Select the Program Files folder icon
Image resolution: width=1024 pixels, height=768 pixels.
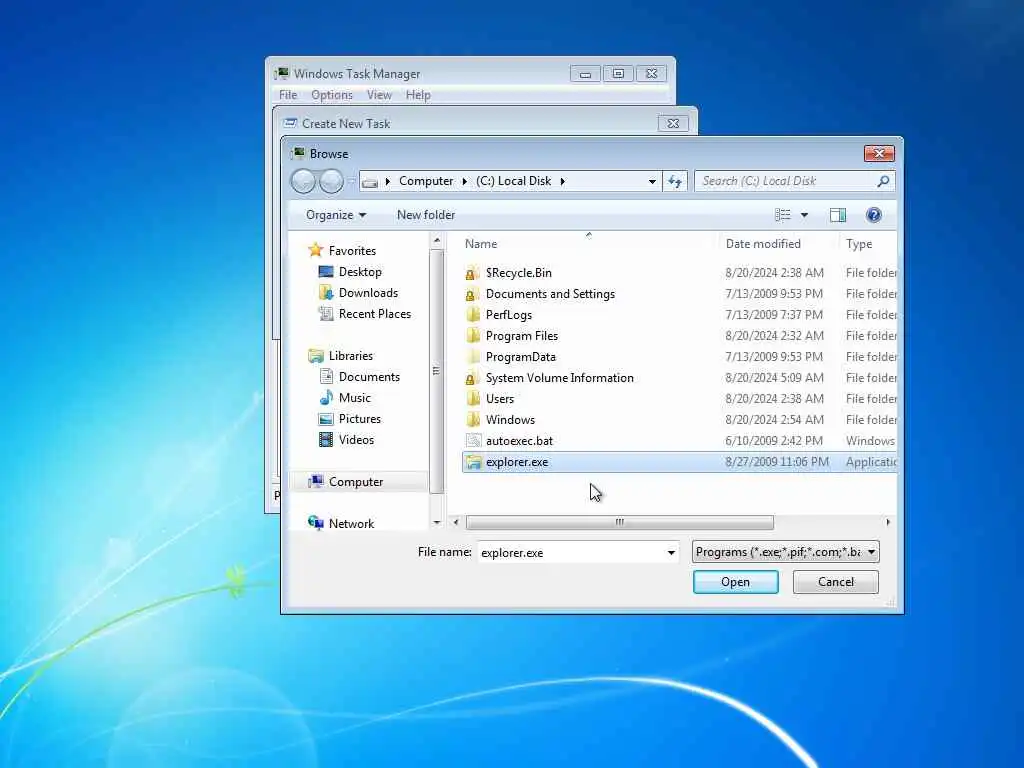[473, 336]
